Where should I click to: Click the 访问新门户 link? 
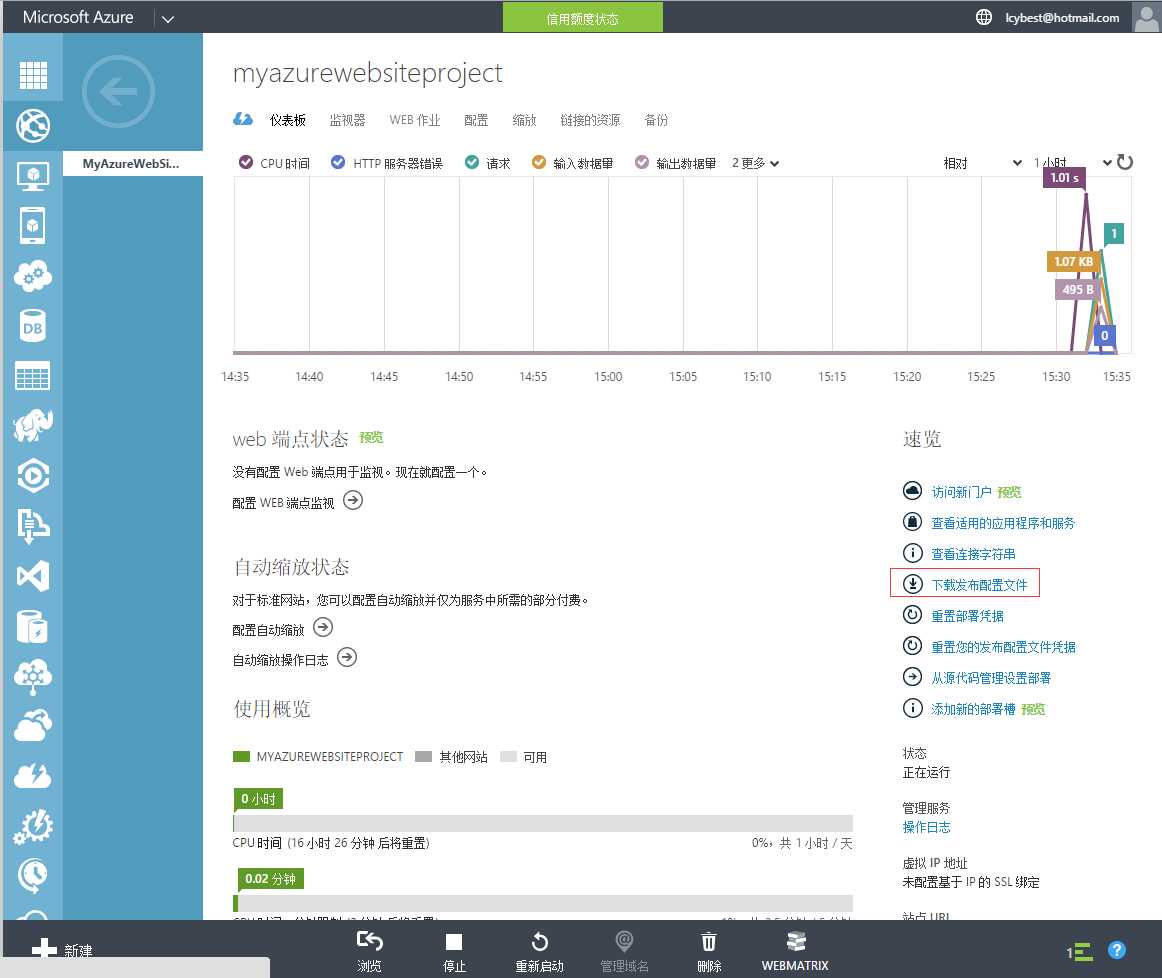pos(961,492)
